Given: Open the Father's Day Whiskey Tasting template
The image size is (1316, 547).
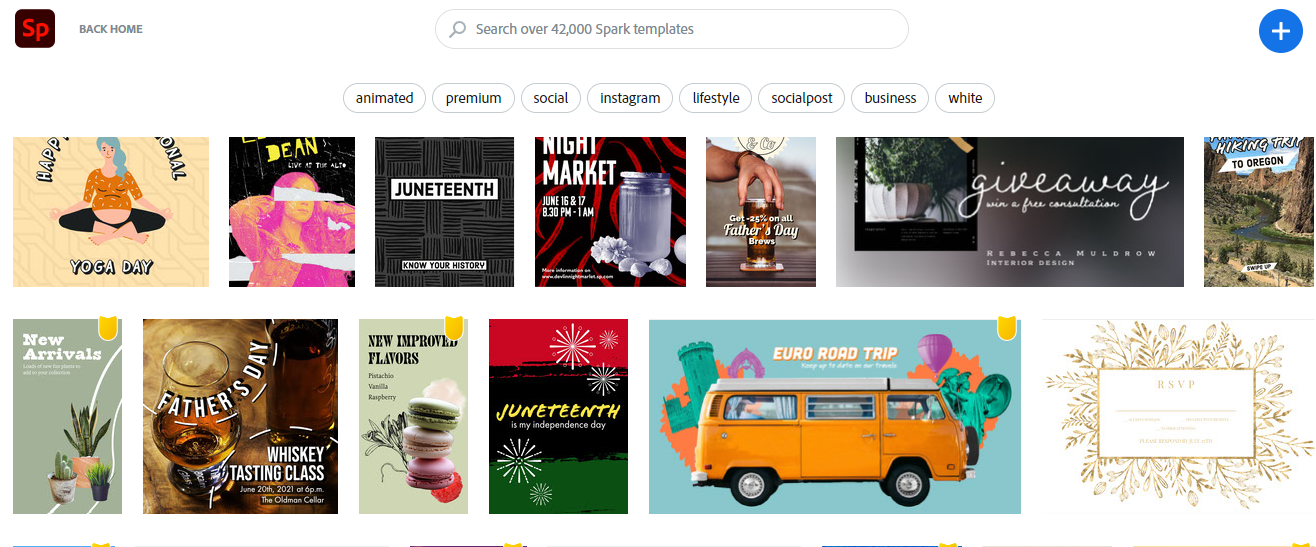Looking at the screenshot, I should tap(241, 417).
